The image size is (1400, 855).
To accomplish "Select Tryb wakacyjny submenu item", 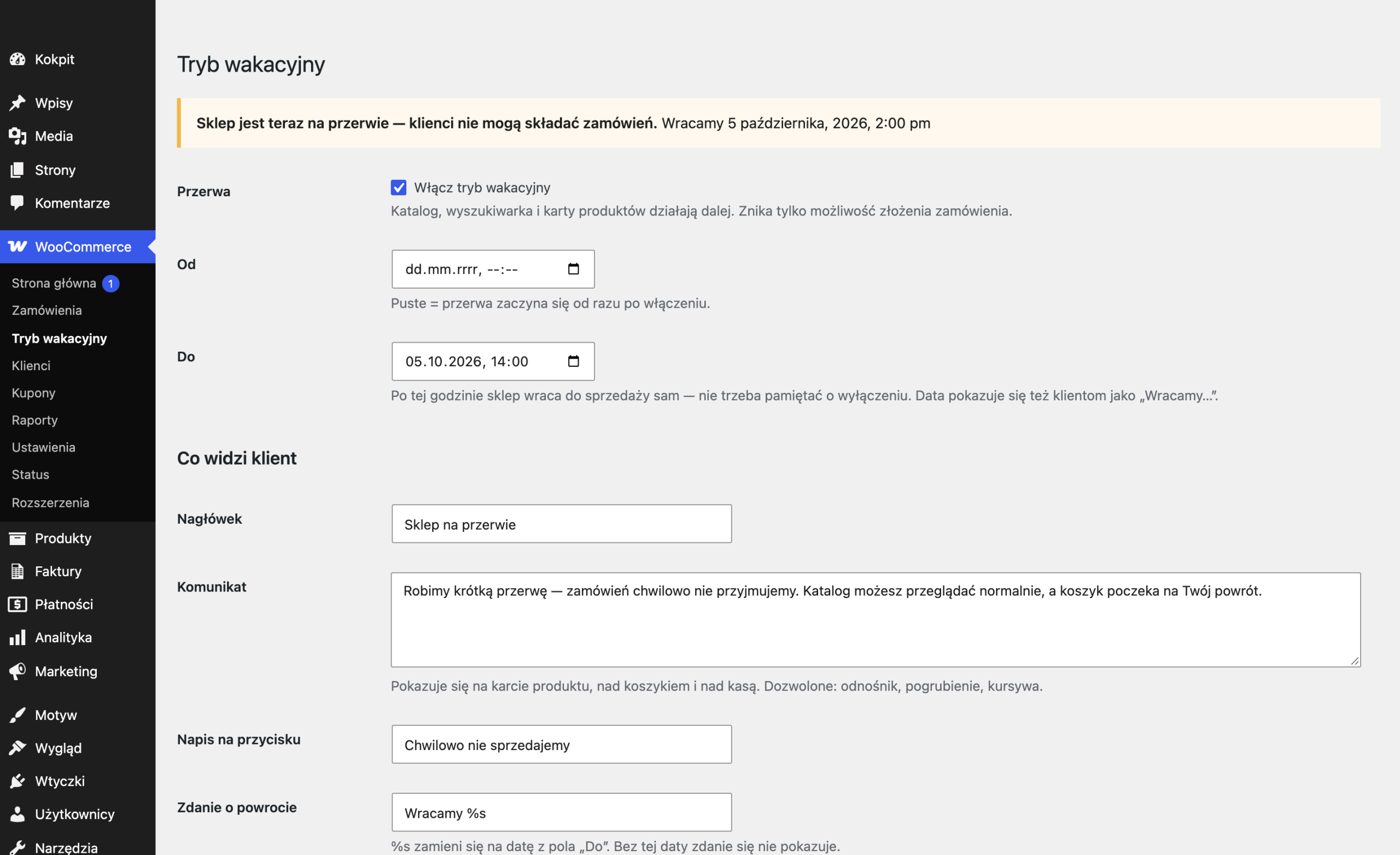I will coord(59,338).
